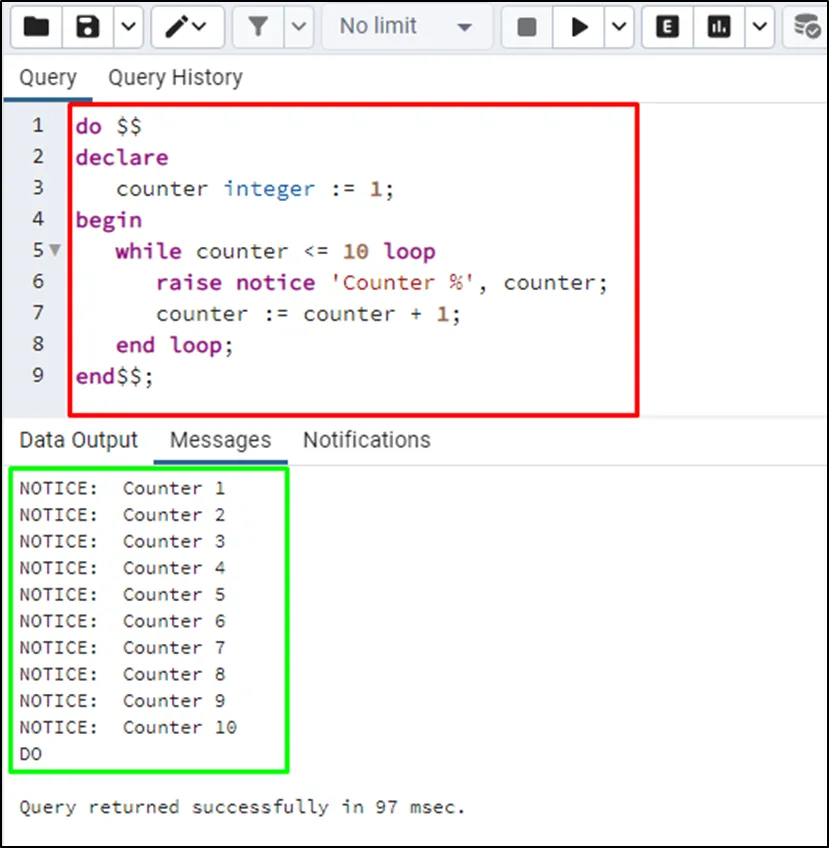Save the query with the floppy disk icon

[x=88, y=27]
